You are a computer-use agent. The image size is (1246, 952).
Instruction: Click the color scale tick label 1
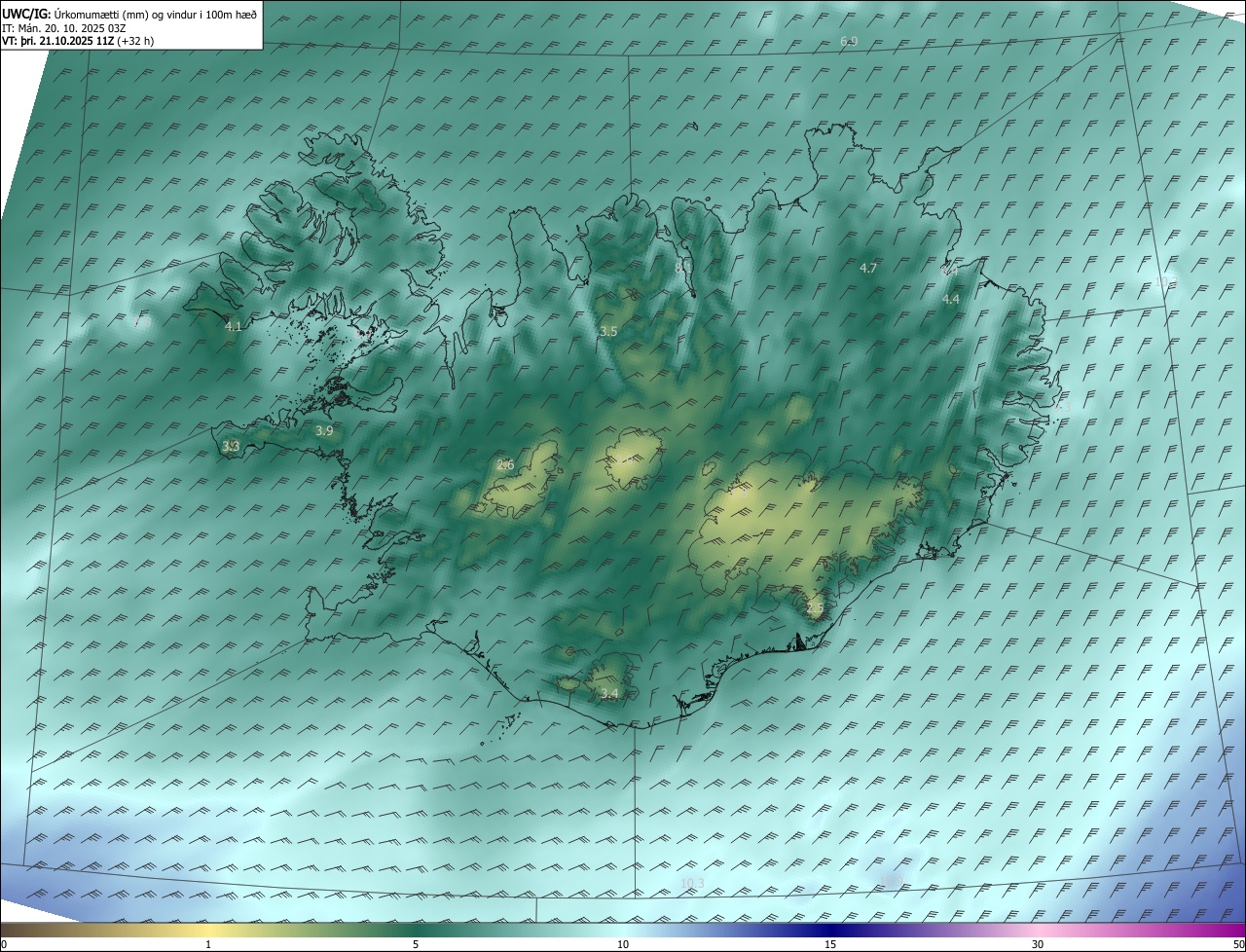(208, 944)
